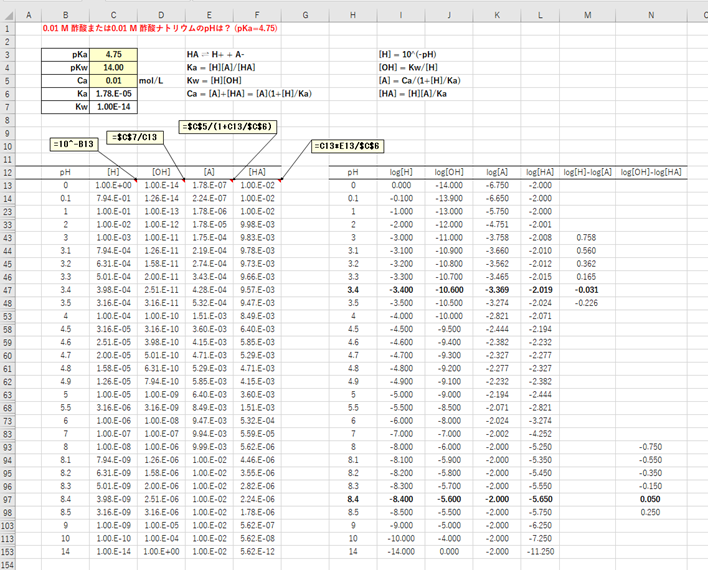The height and width of the screenshot is (570, 708).
Task: Click value -0.750 in column N
Action: (x=650, y=448)
